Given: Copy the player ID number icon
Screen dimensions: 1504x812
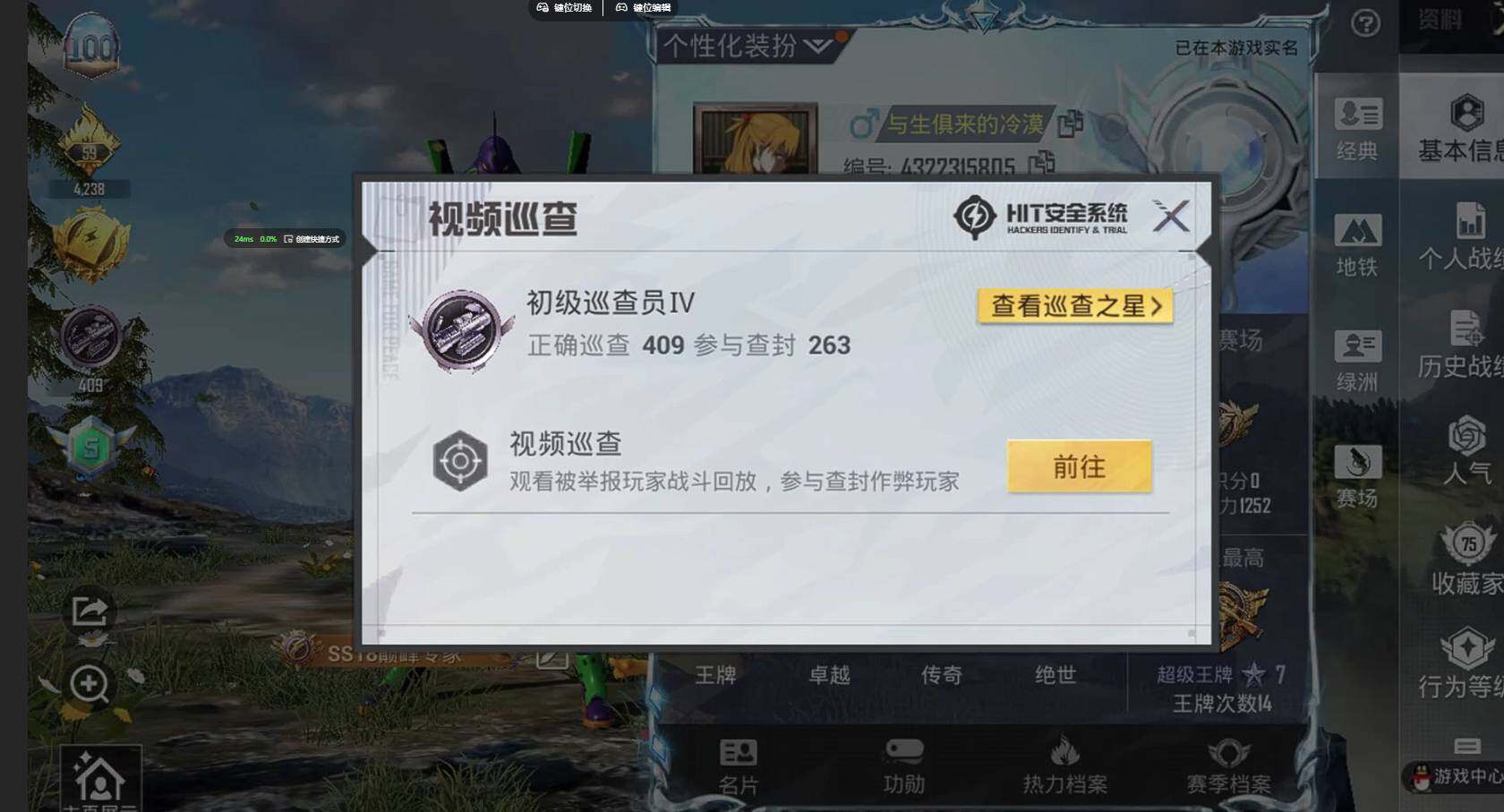Looking at the screenshot, I should (x=1041, y=163).
